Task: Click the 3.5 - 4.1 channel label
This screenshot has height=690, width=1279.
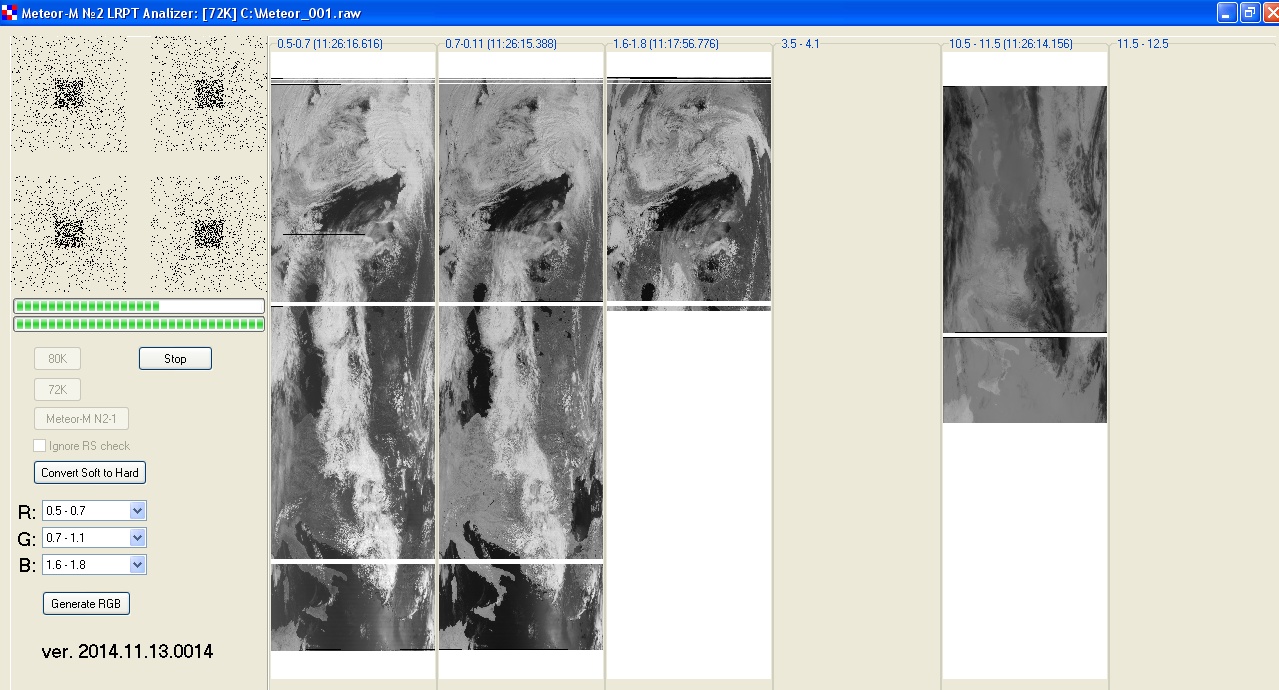Action: [800, 44]
